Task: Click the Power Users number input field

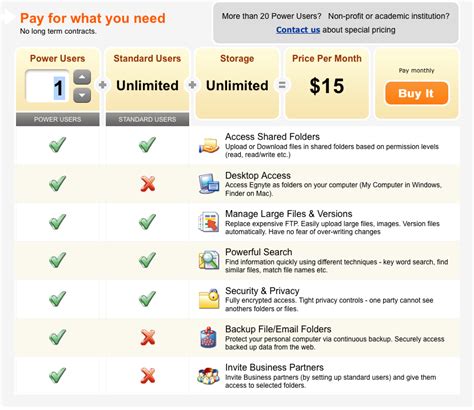Action: [47, 86]
